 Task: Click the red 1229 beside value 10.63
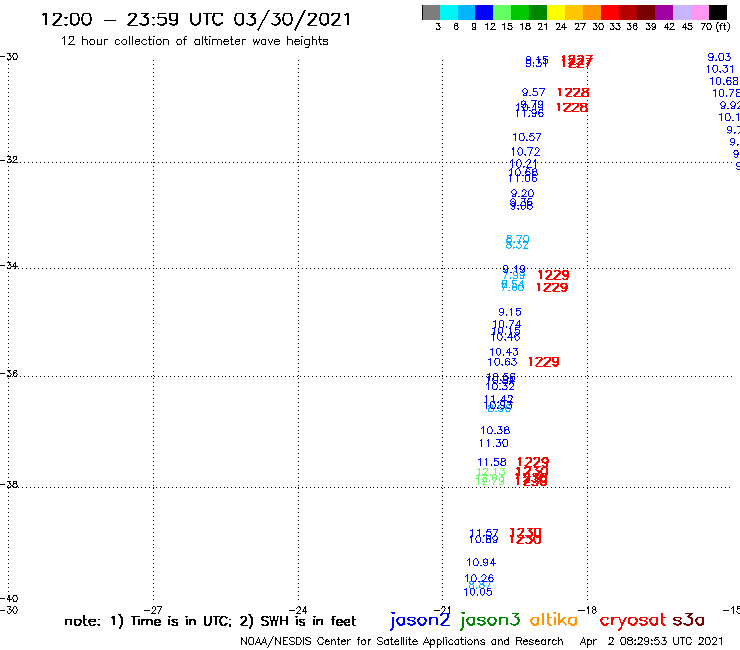click(x=543, y=362)
